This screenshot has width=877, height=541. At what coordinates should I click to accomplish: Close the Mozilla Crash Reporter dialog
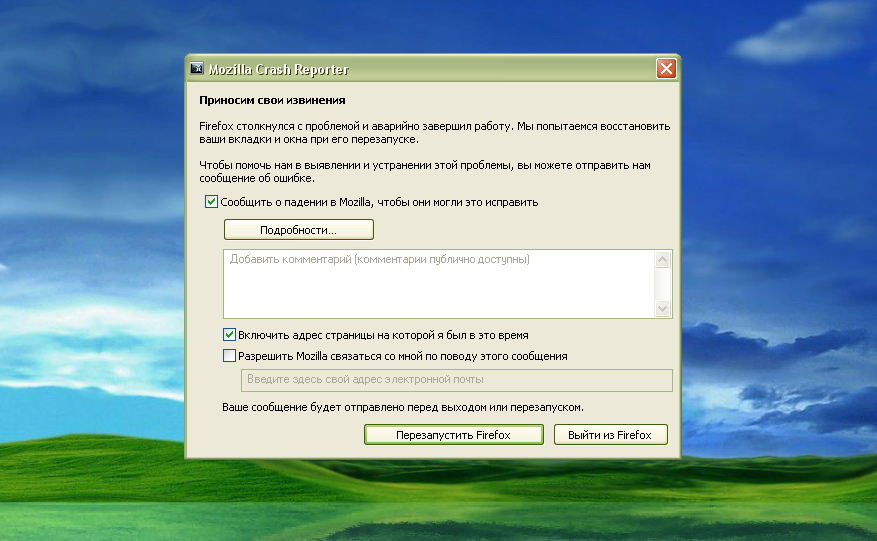tap(666, 69)
